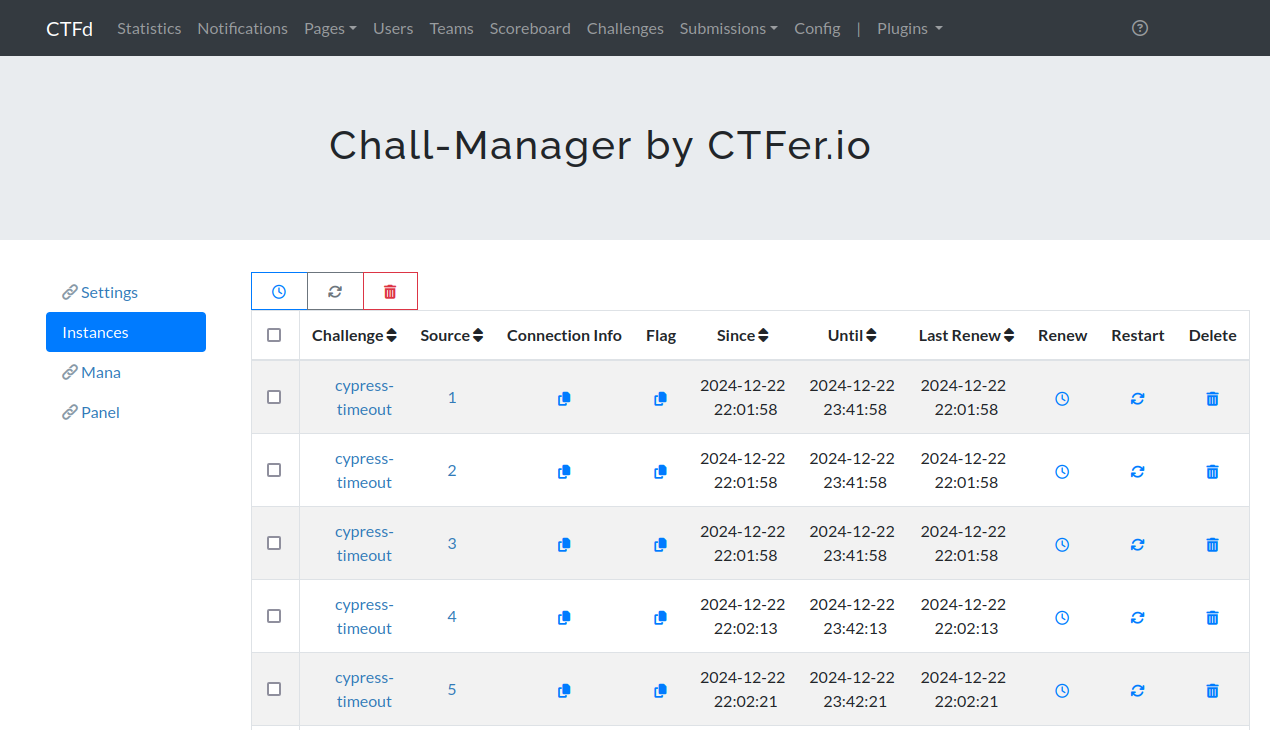Image resolution: width=1270 pixels, height=730 pixels.
Task: Copy connection info for source 5
Action: point(564,690)
